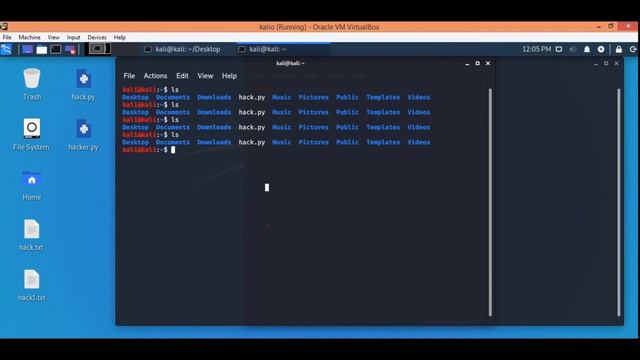Select the Trash desktop icon
The height and width of the screenshot is (360, 640).
(32, 84)
